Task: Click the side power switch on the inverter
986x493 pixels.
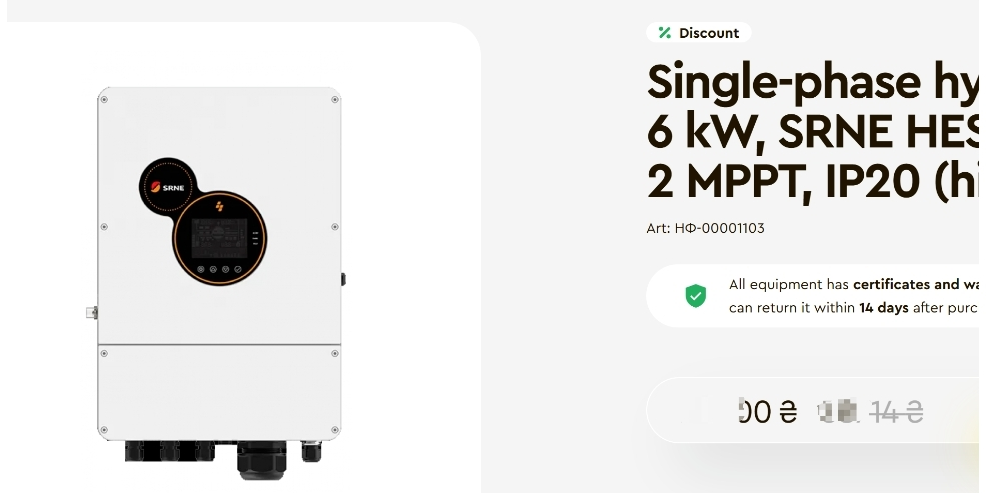Action: pos(343,279)
